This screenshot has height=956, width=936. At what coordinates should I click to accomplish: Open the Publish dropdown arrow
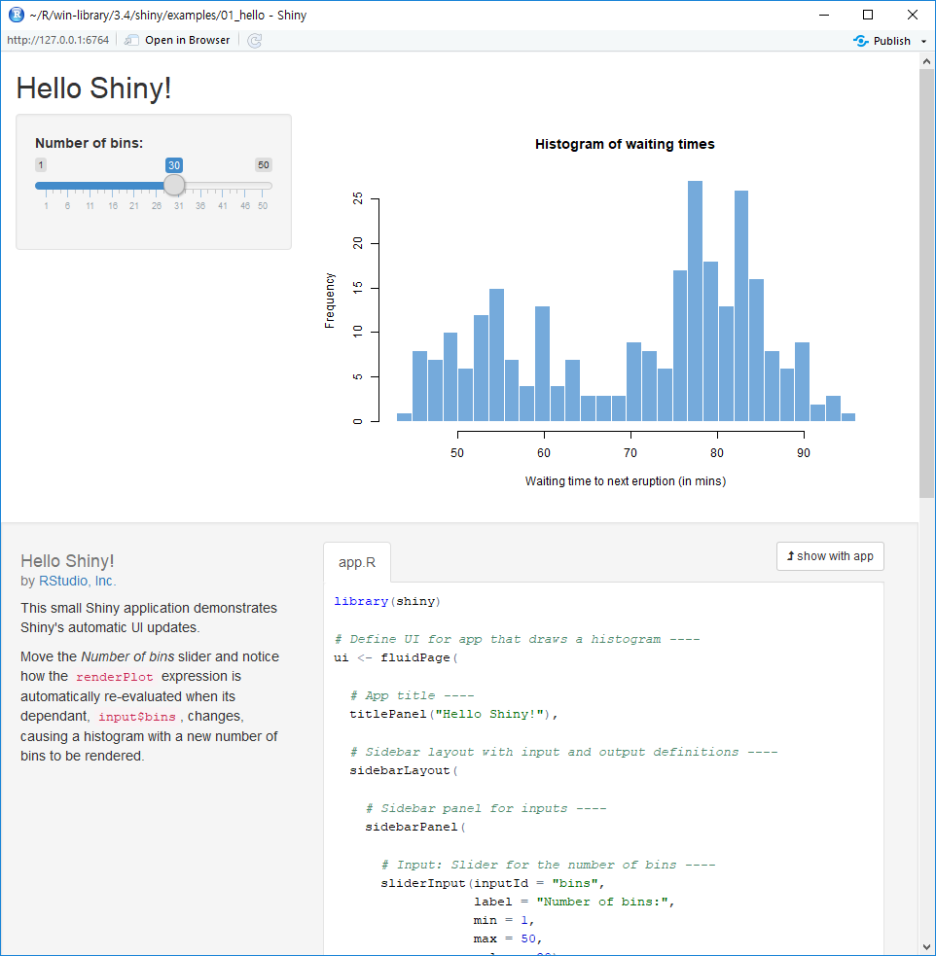click(x=923, y=41)
